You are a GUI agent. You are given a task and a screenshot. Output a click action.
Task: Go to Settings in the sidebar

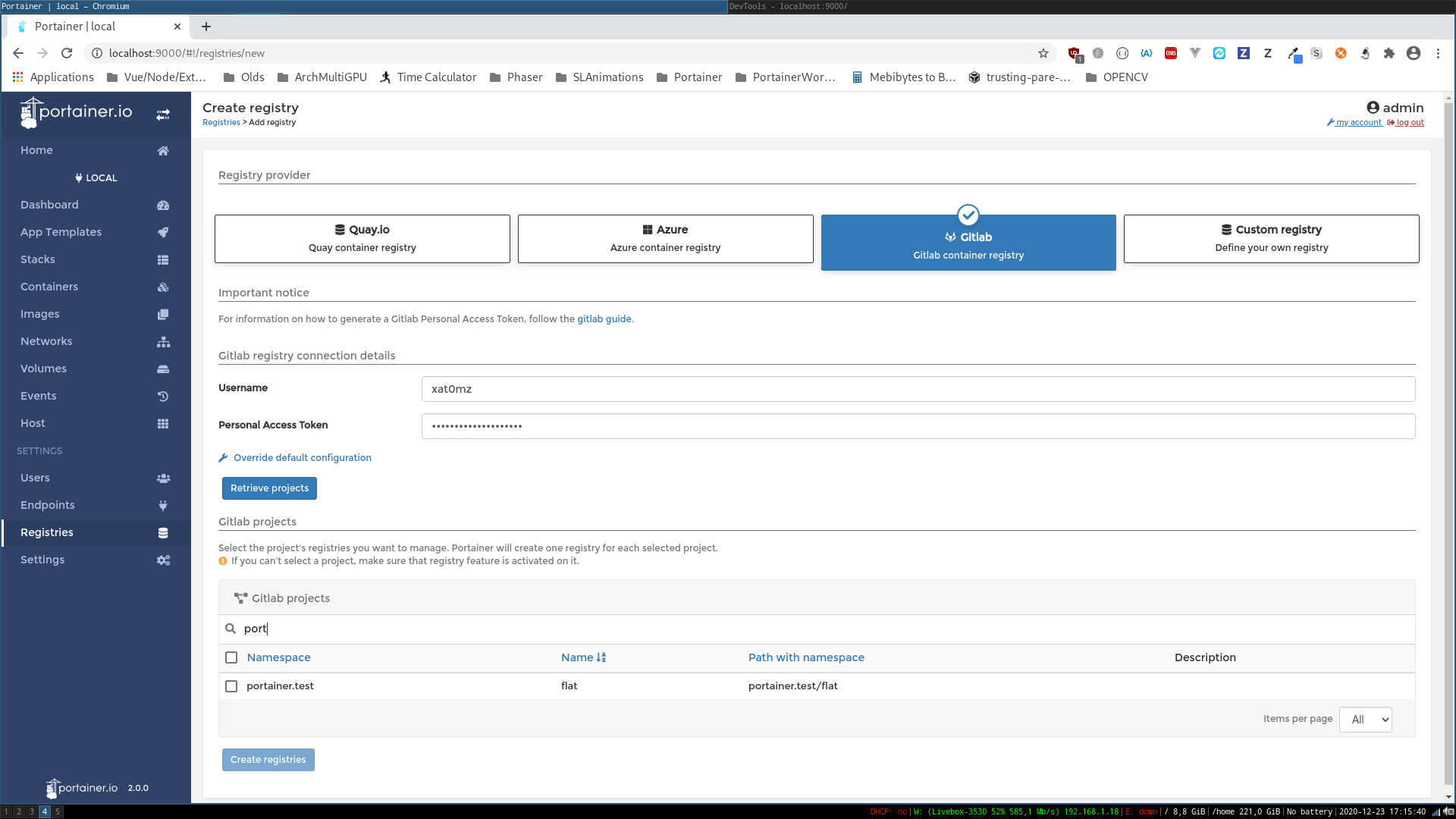pyautogui.click(x=42, y=560)
